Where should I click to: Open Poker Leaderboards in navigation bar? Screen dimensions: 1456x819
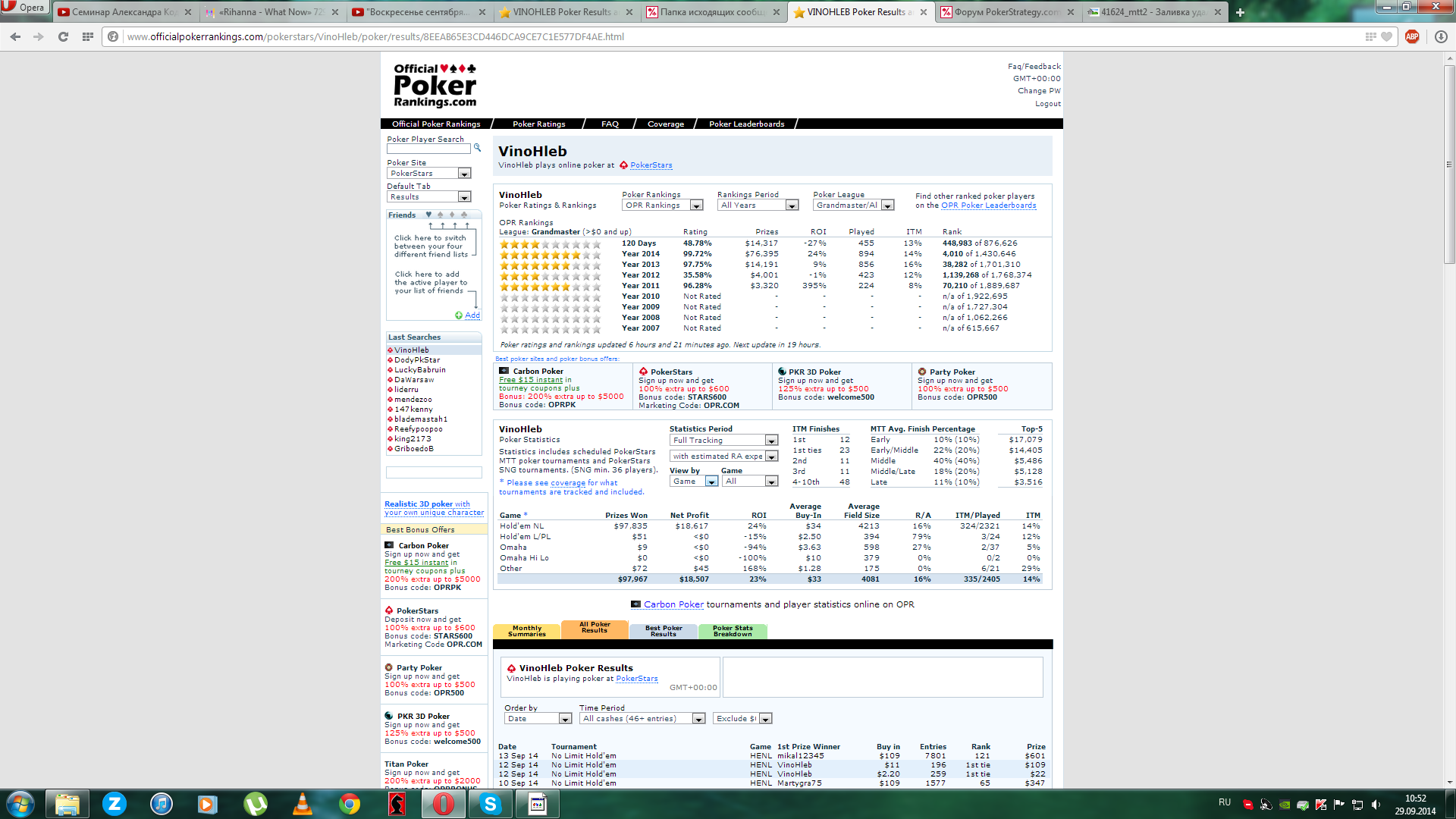(746, 124)
